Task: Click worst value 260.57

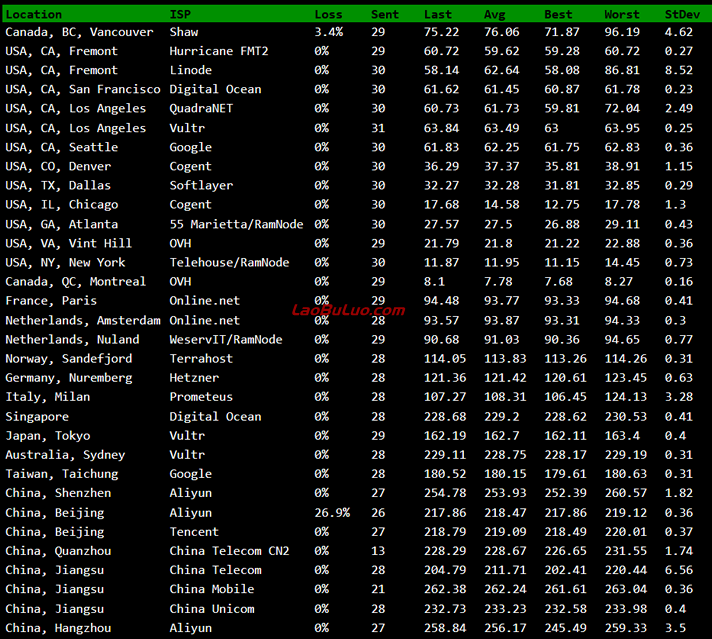Action: (x=626, y=493)
